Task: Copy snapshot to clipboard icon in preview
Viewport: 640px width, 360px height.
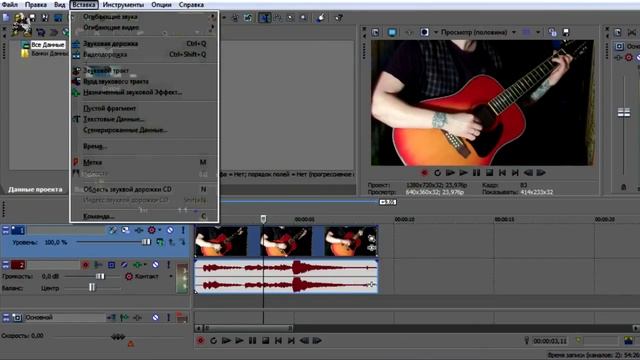Action: [x=552, y=32]
